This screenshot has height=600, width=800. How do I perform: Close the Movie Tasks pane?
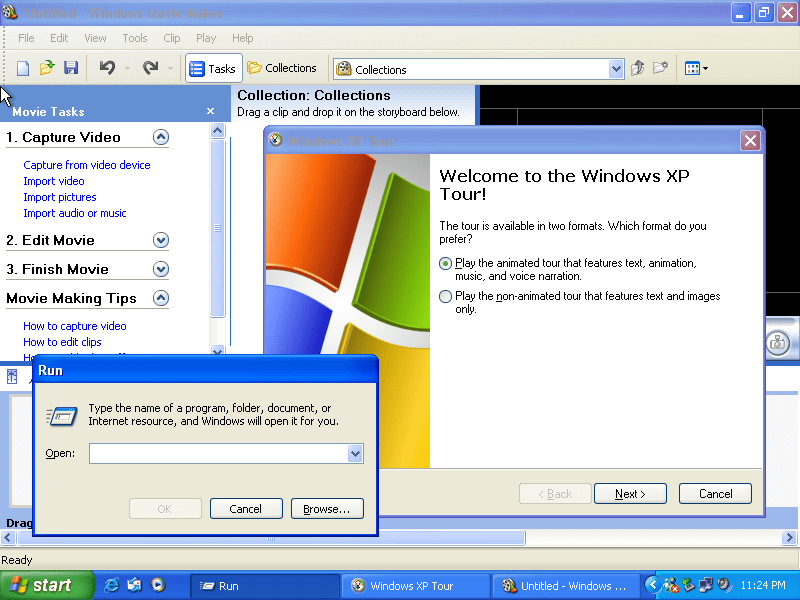pyautogui.click(x=210, y=111)
